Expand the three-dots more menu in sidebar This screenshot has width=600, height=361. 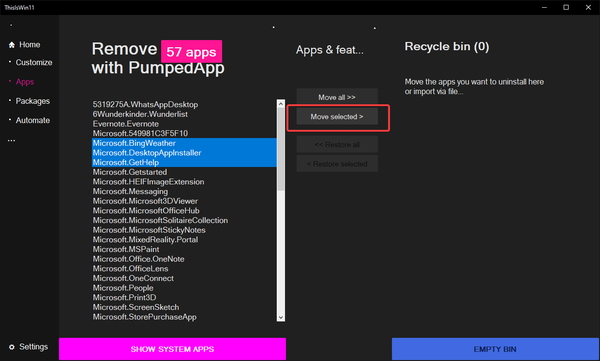[11, 140]
